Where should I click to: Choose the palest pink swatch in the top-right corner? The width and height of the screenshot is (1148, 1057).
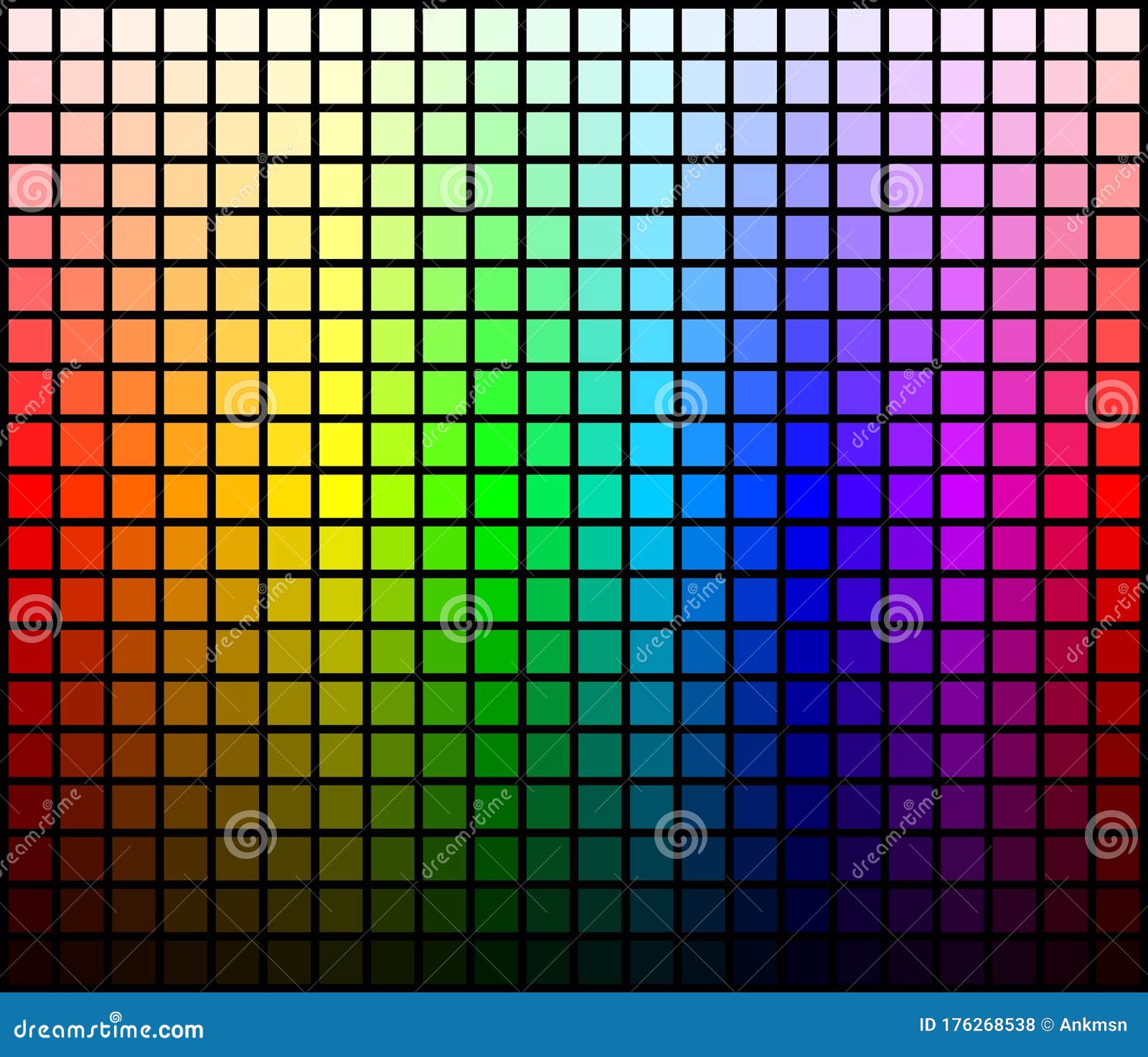click(1118, 30)
